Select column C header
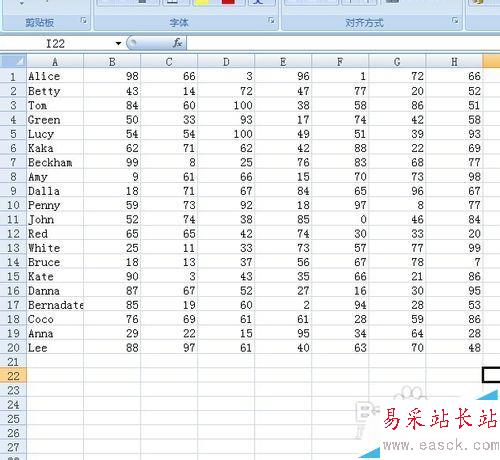The image size is (500, 460). pos(169,62)
